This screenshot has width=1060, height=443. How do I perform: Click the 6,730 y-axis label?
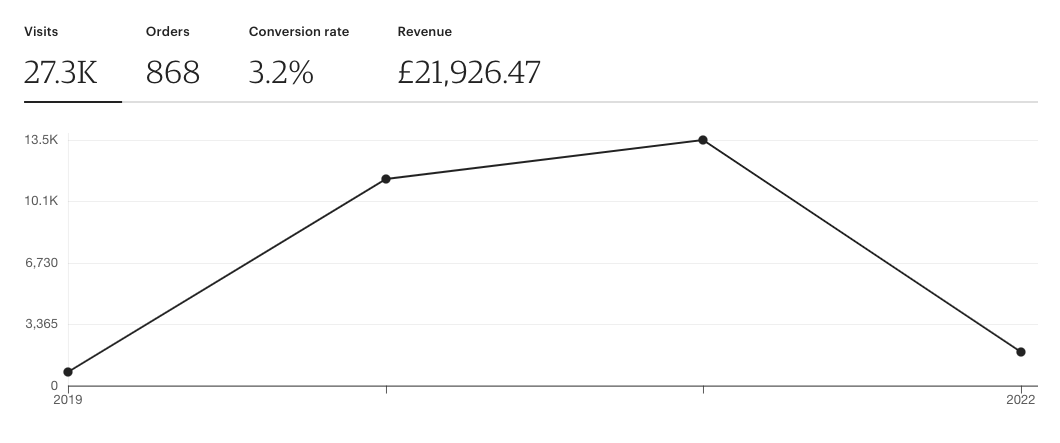pyautogui.click(x=41, y=263)
